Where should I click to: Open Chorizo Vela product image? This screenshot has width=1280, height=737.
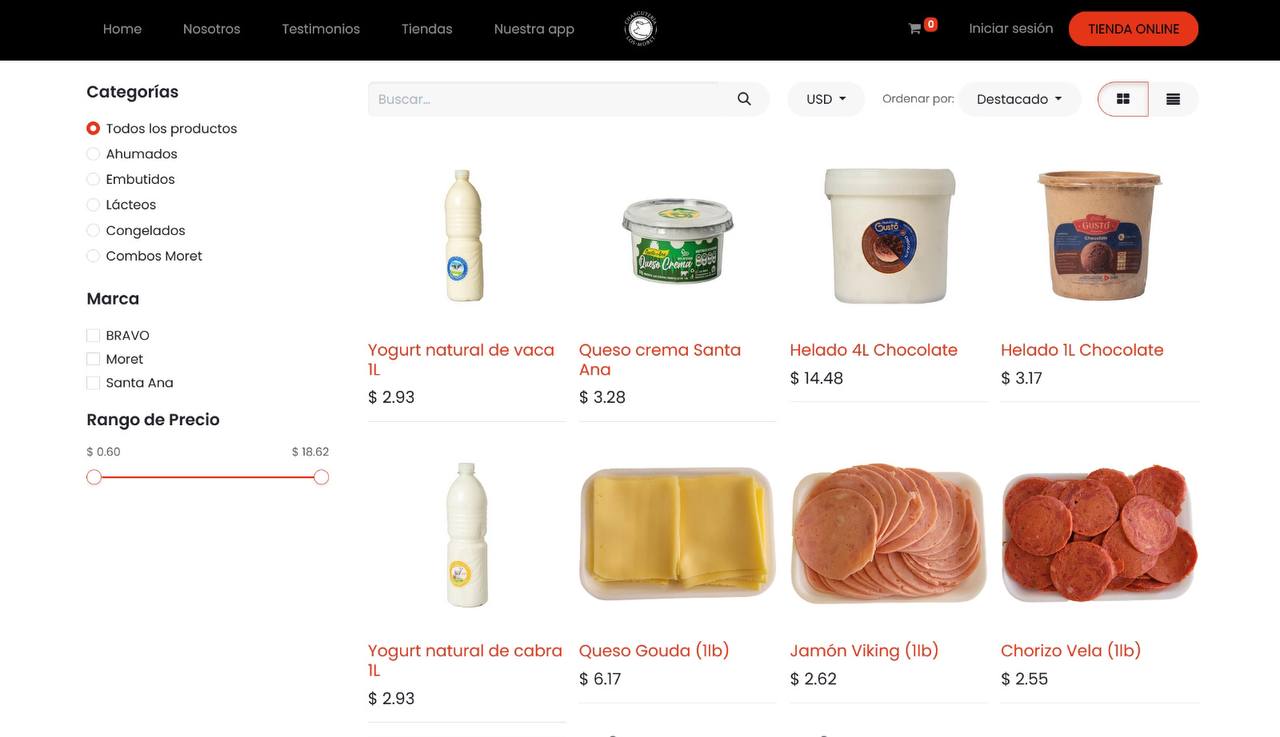tap(1100, 534)
